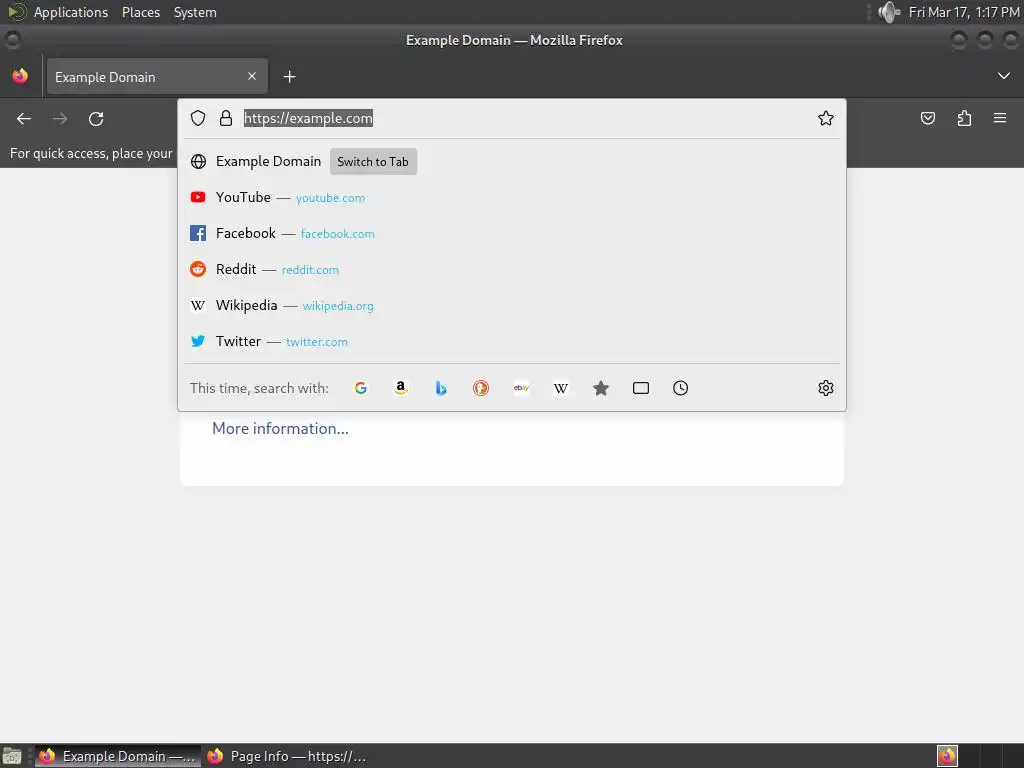Search with Amazon this time
1024x768 pixels.
401,388
